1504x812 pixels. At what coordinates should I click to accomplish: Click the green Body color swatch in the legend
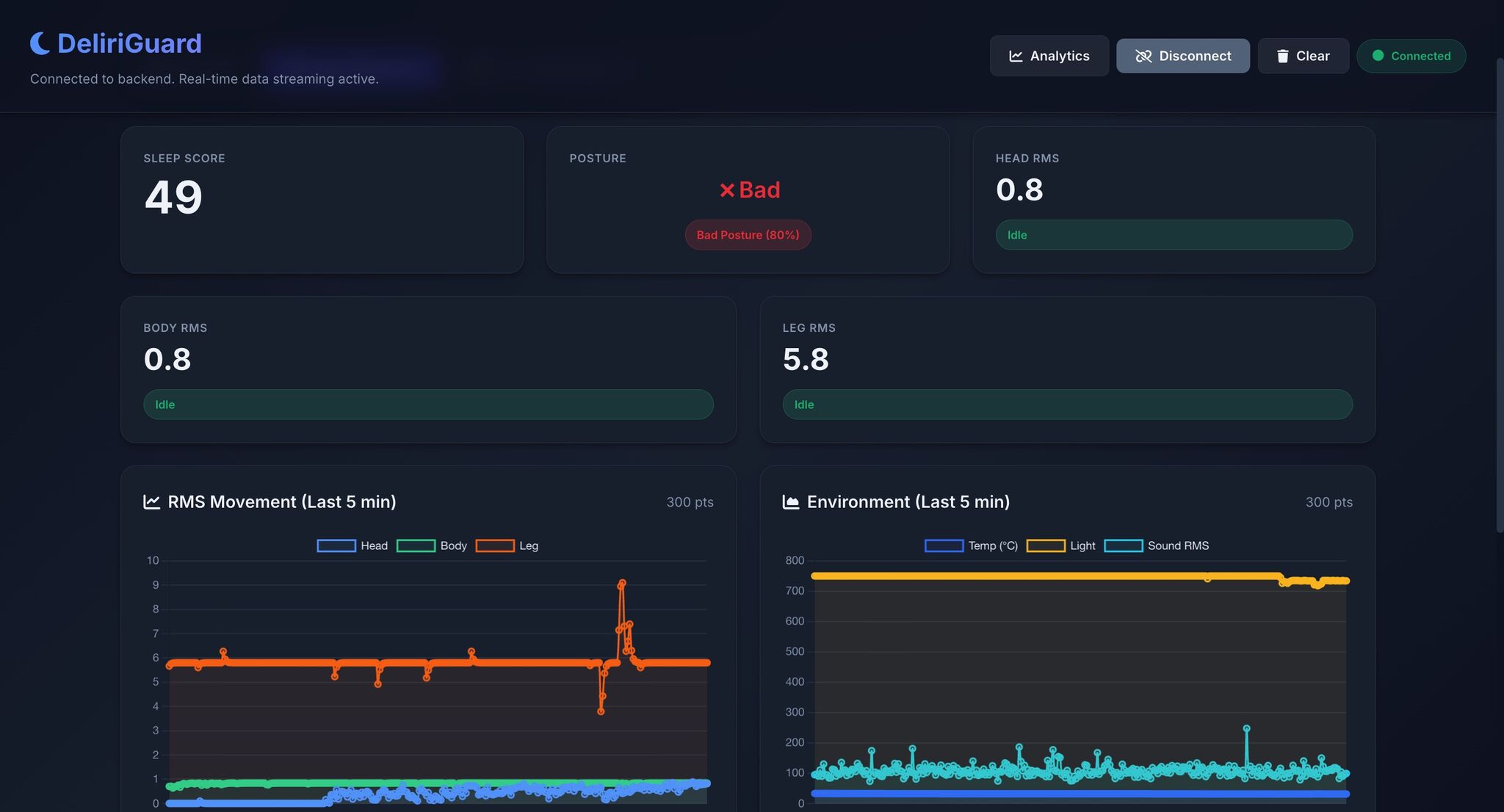click(416, 545)
